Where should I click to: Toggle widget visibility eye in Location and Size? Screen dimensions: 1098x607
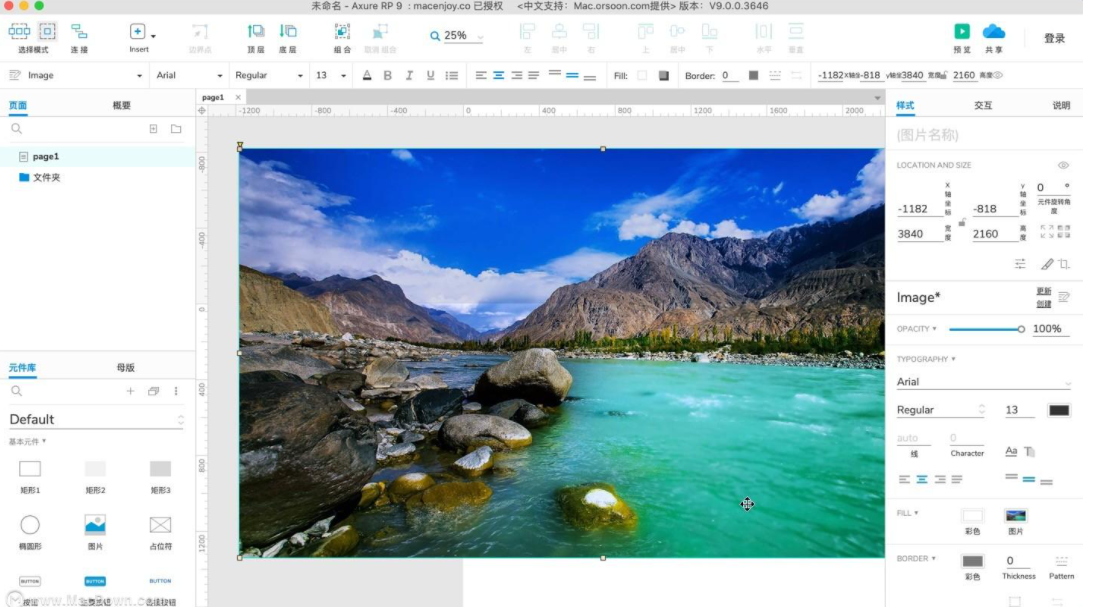(x=1063, y=165)
